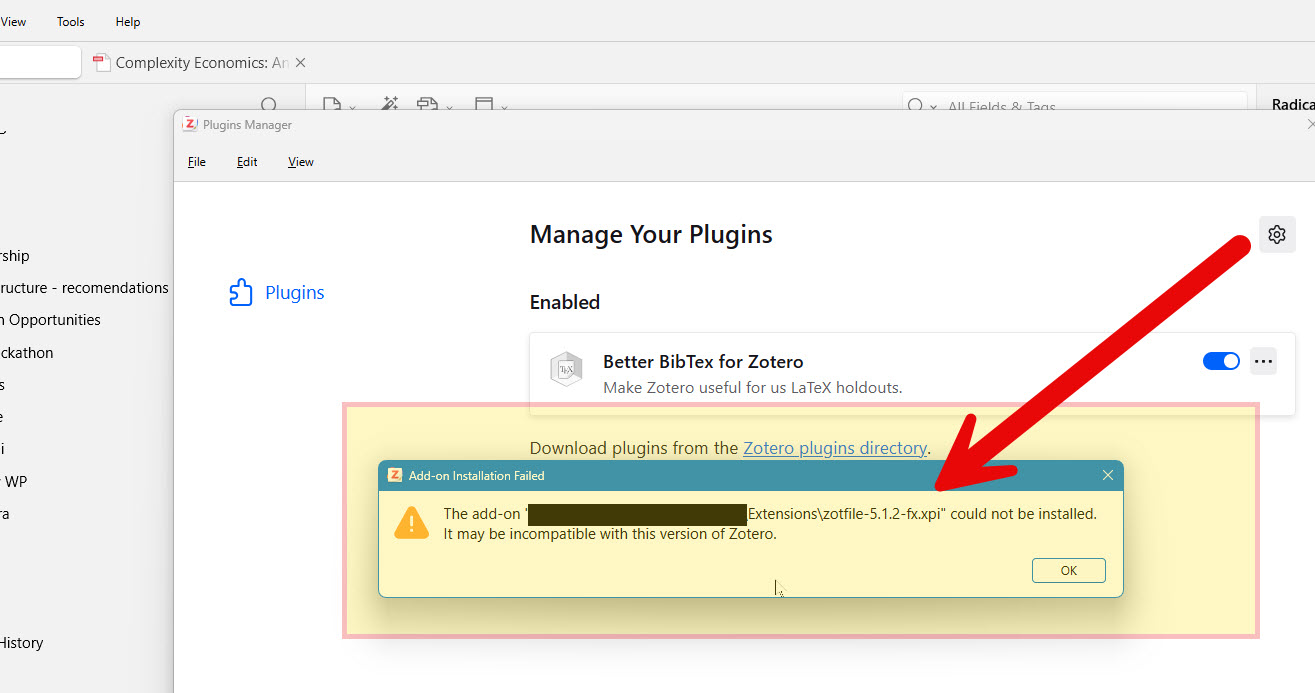This screenshot has height=693, width=1315.
Task: Click the New Note toolbar icon
Action: 484,104
